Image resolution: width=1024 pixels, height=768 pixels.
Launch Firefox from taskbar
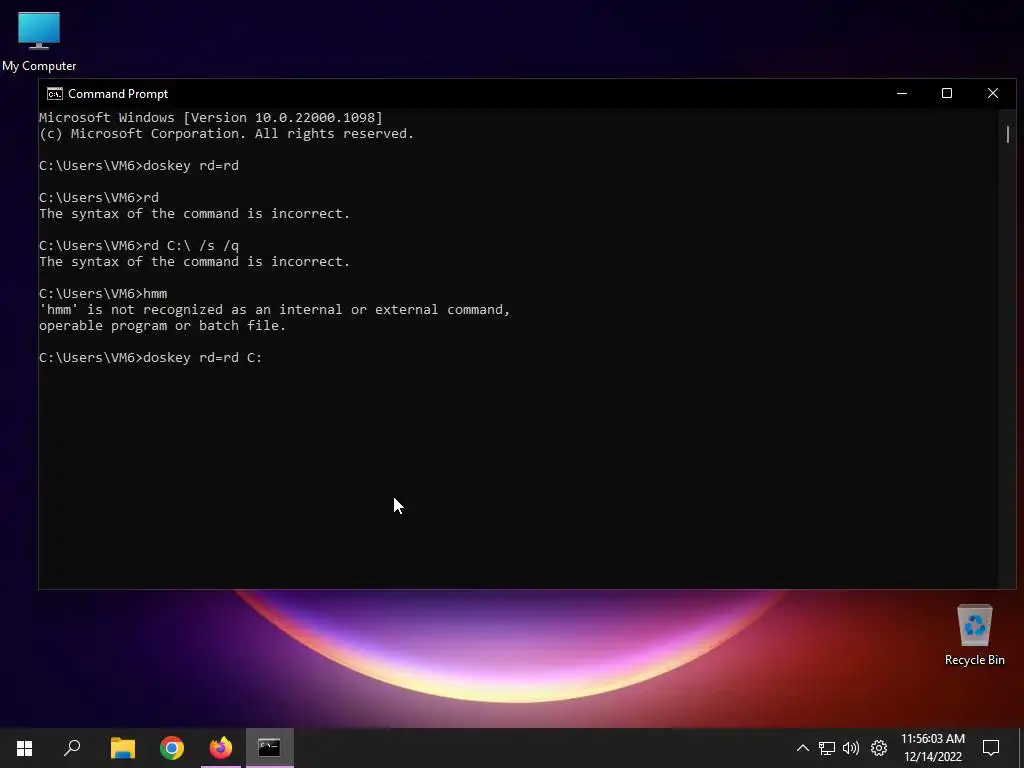[221, 748]
